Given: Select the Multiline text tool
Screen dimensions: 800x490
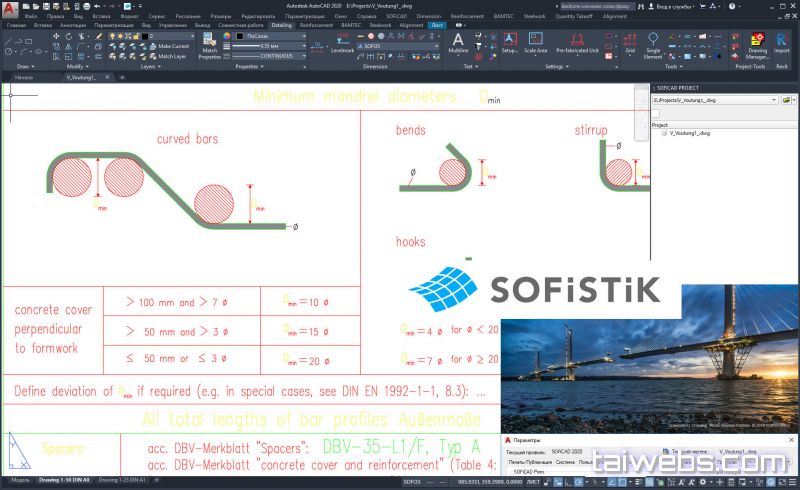Looking at the screenshot, I should pos(458,43).
